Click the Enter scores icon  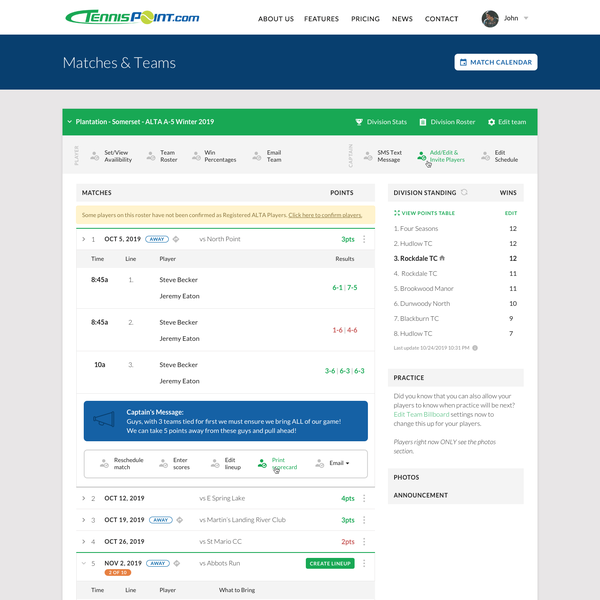pos(161,463)
